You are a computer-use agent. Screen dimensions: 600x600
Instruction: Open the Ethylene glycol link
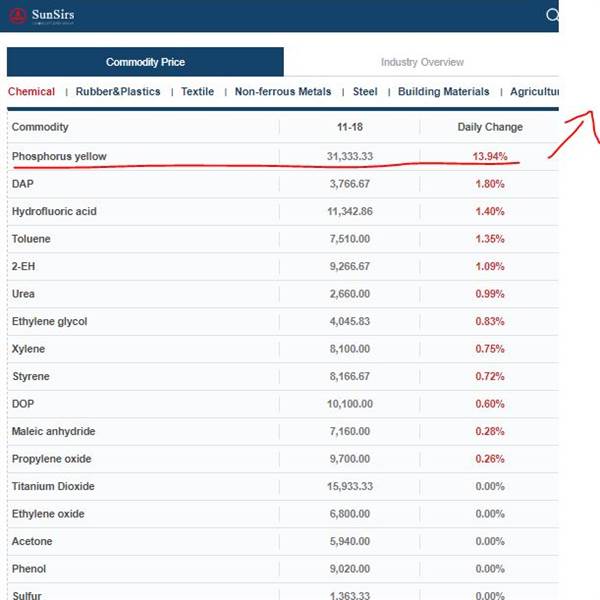click(x=49, y=321)
